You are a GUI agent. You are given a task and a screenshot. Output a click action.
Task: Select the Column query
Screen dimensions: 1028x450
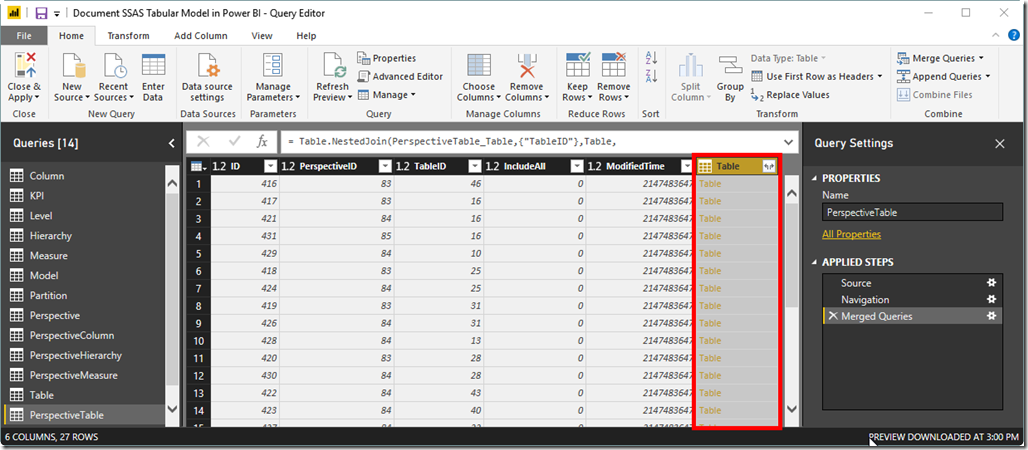coord(84,176)
